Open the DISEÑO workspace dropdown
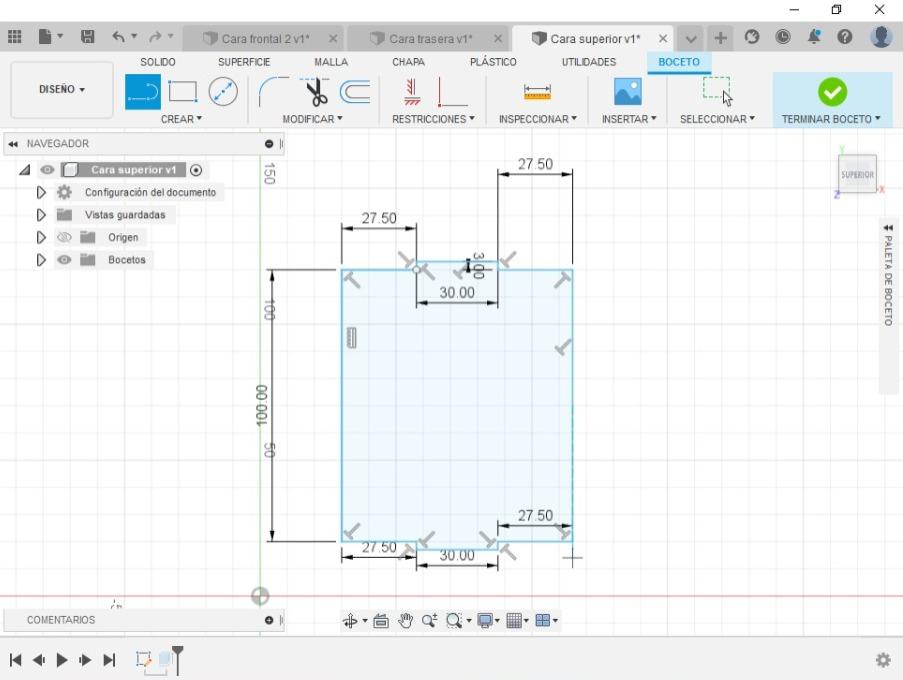Screen dimensions: 903x680 pyautogui.click(x=62, y=89)
